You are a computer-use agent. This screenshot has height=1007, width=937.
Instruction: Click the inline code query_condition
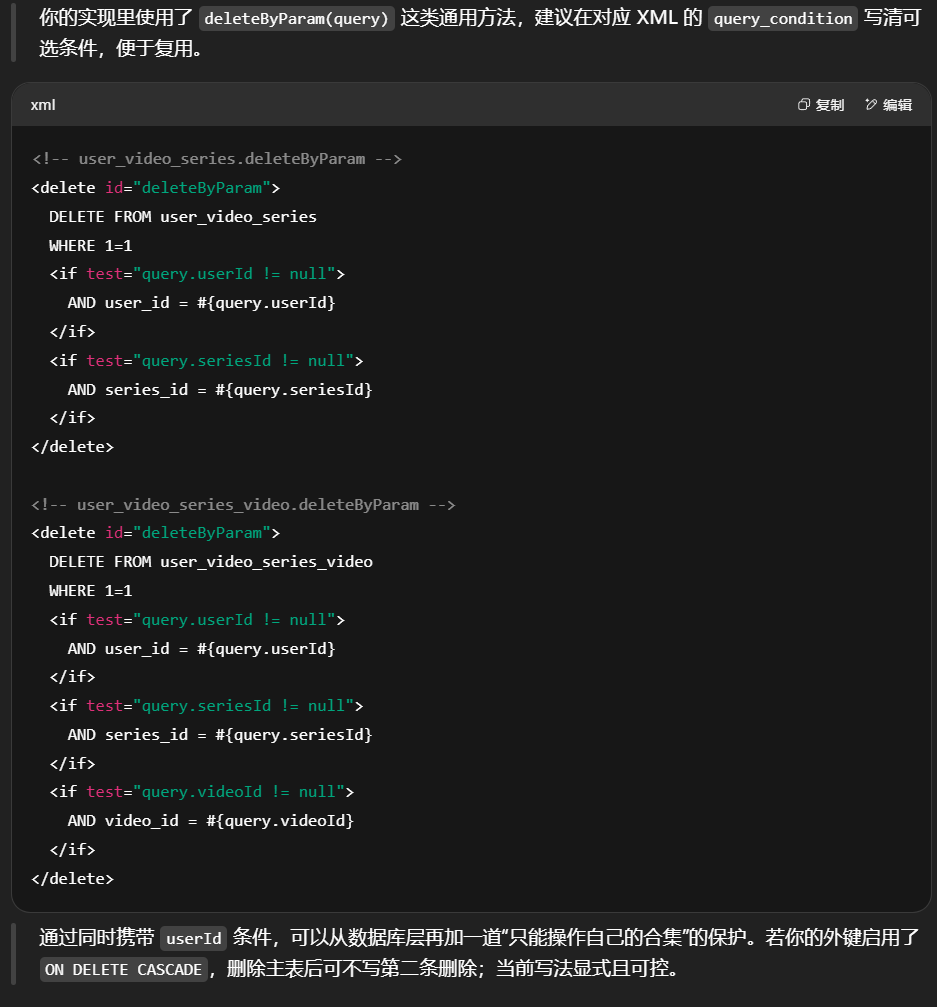pyautogui.click(x=782, y=19)
